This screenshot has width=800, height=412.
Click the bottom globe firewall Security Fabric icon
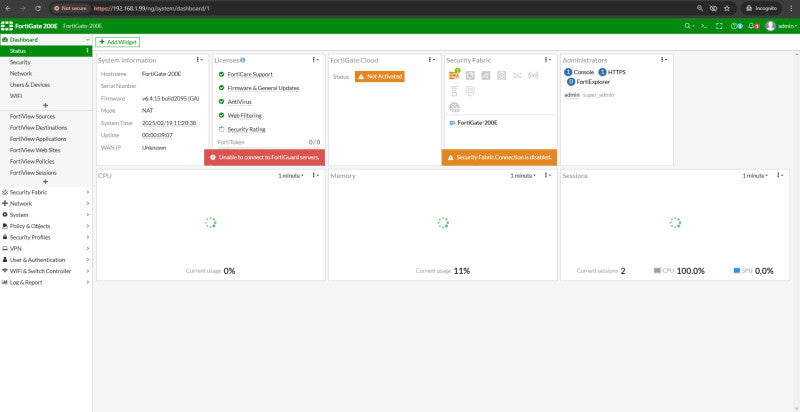454,107
